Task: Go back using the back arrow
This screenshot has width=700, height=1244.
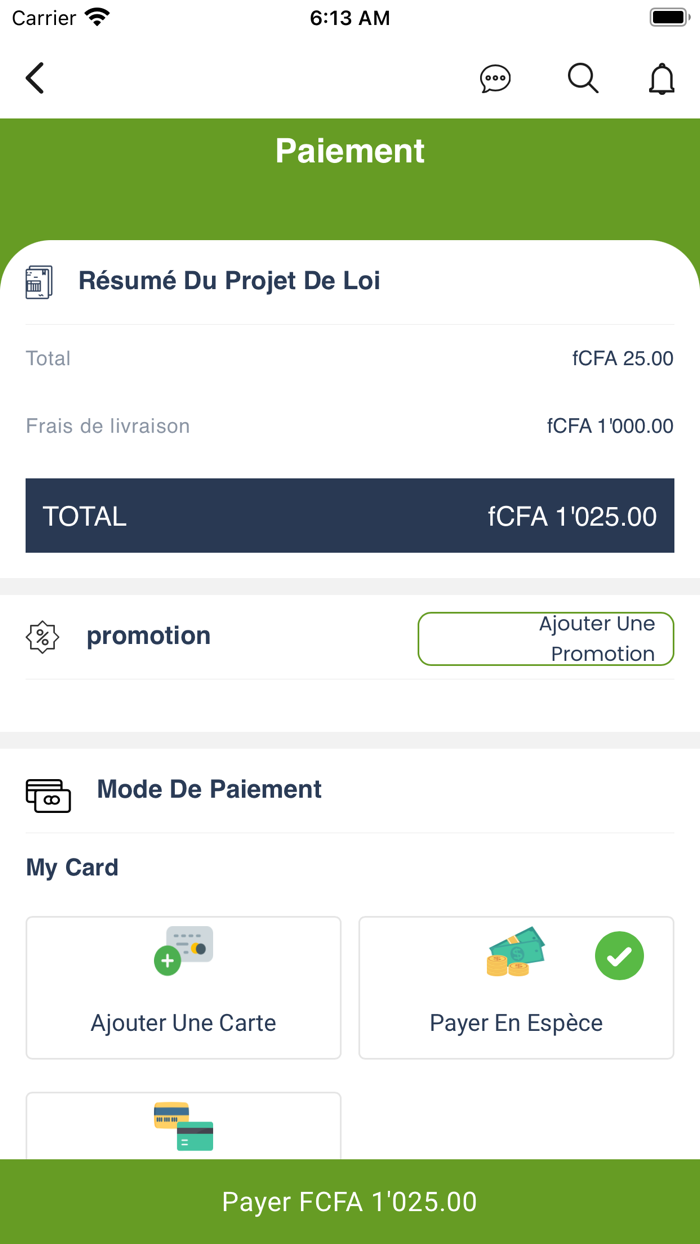Action: [35, 78]
